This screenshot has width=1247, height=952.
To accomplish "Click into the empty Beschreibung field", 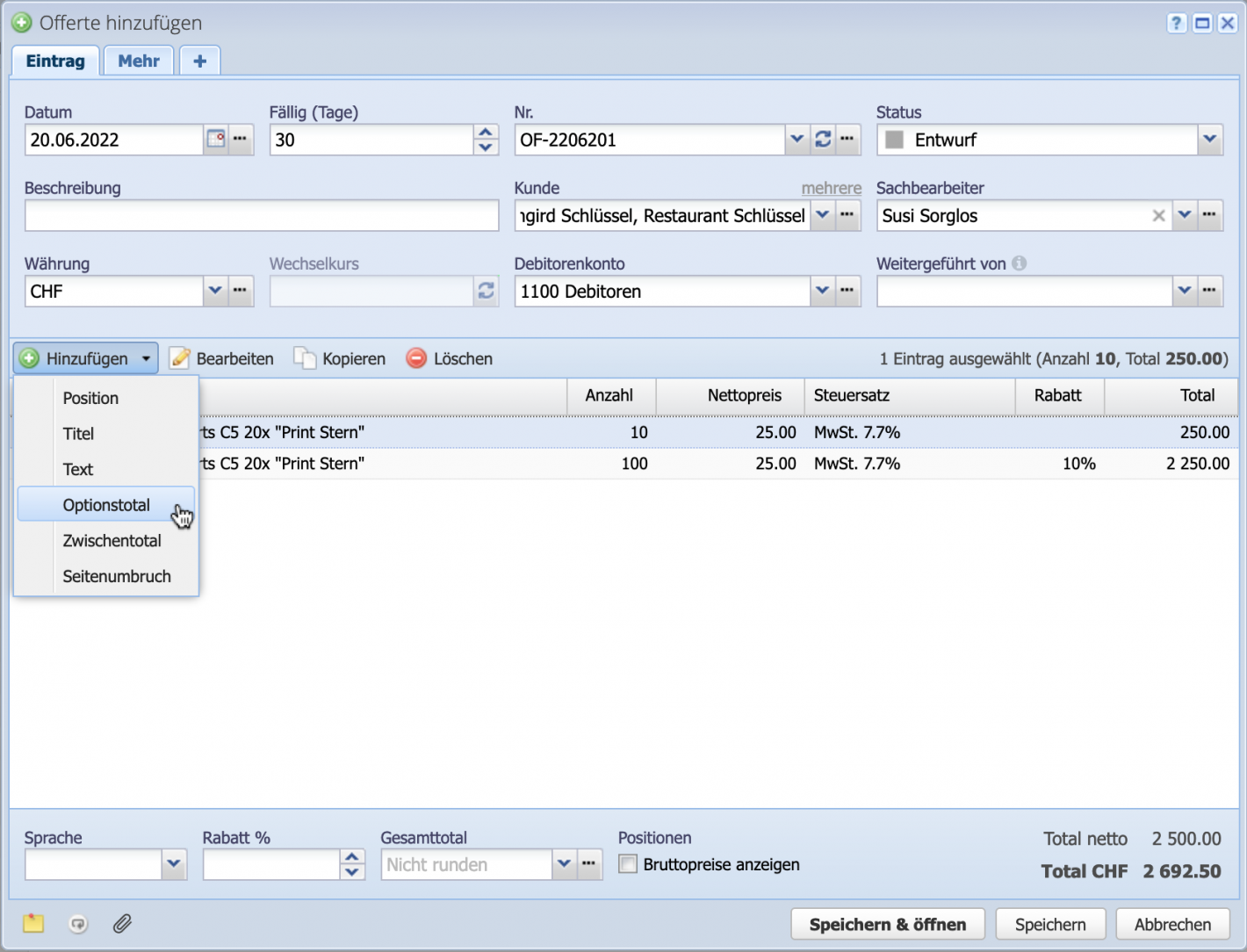I will (x=262, y=215).
